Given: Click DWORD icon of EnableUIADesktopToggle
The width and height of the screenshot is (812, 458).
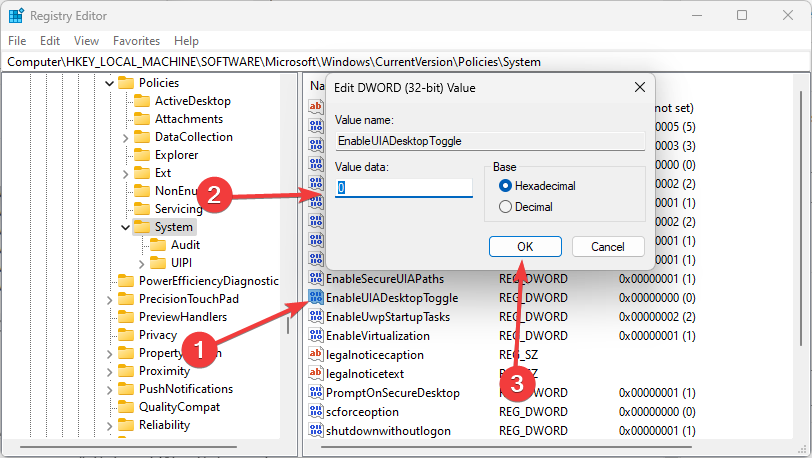Looking at the screenshot, I should (316, 298).
